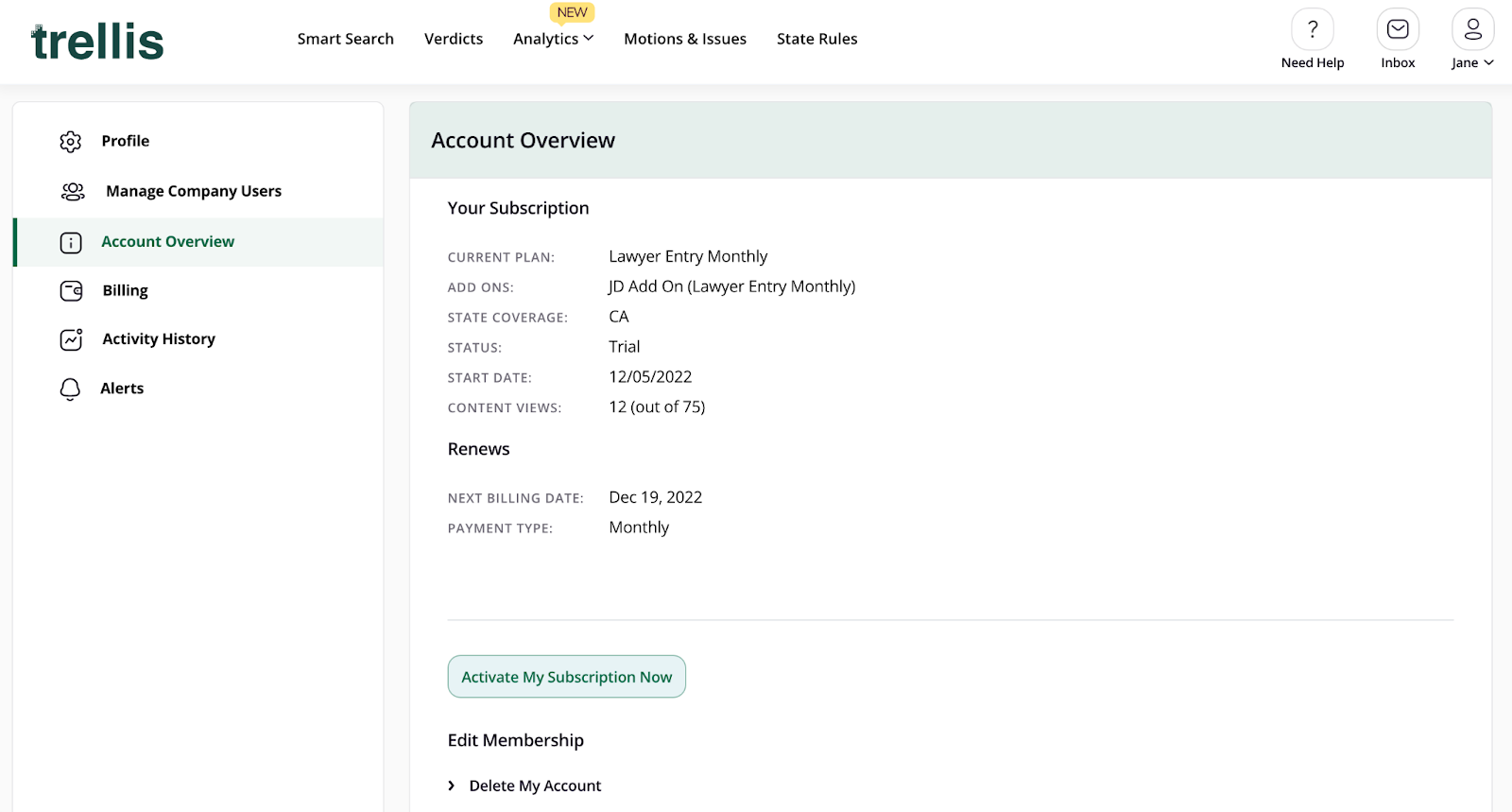Open the Verdicts page

point(454,39)
